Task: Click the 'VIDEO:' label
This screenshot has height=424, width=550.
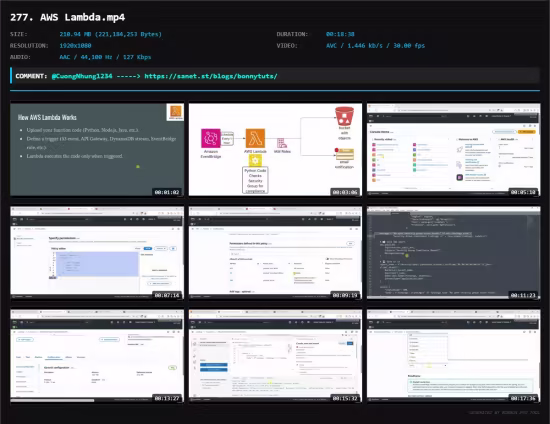Action: (x=287, y=46)
